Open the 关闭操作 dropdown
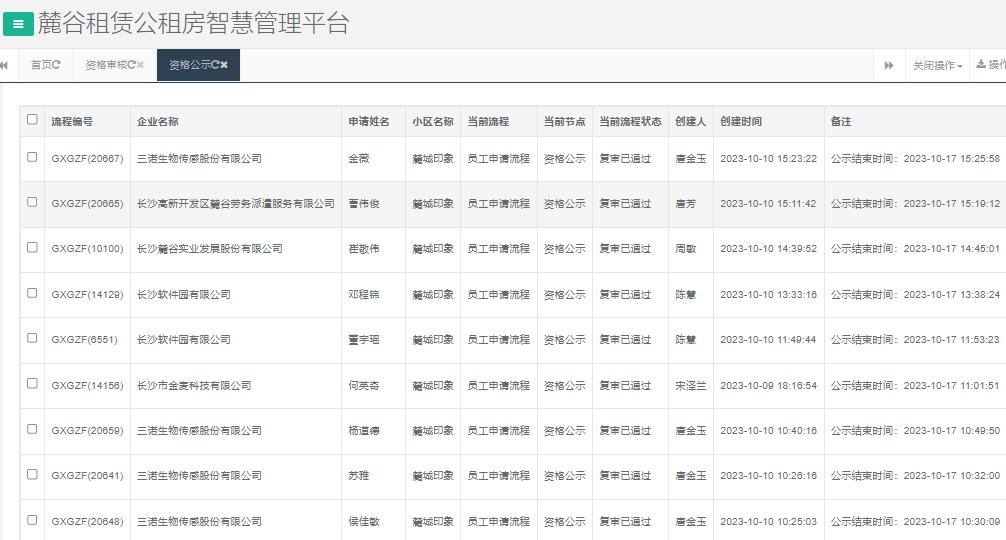This screenshot has width=1006, height=540. pyautogui.click(x=937, y=65)
